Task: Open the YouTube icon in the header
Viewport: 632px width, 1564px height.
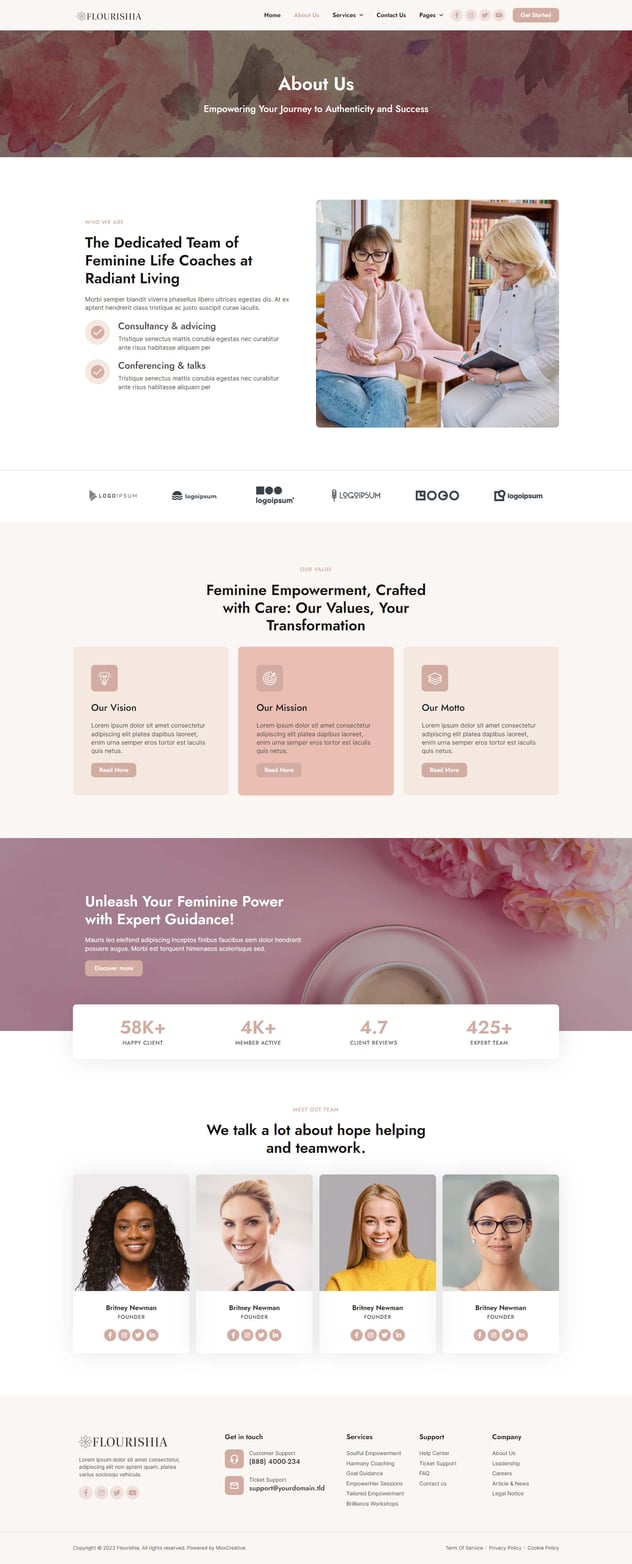Action: pos(499,15)
